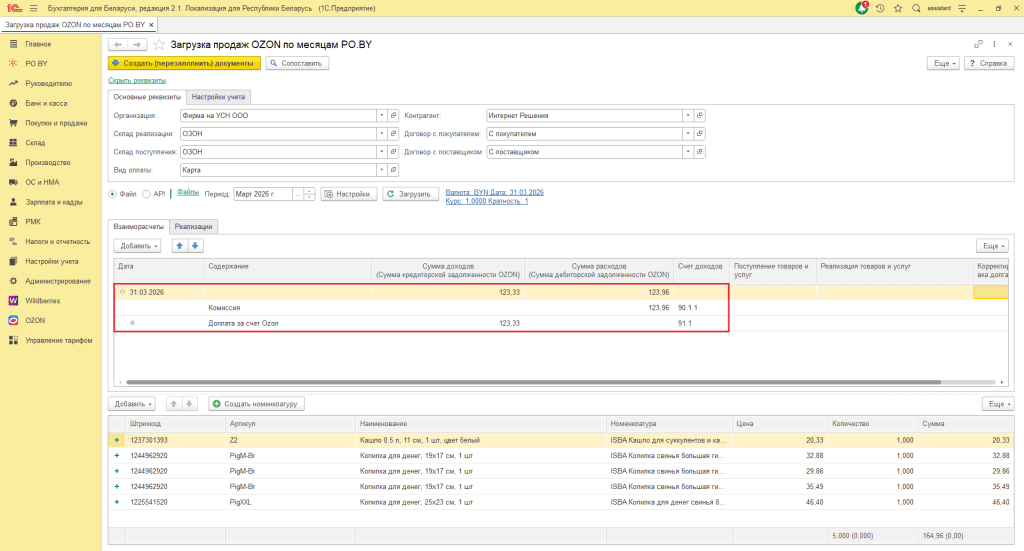The height and width of the screenshot is (551, 1024).
Task: Click the Настройки button
Action: [349, 194]
